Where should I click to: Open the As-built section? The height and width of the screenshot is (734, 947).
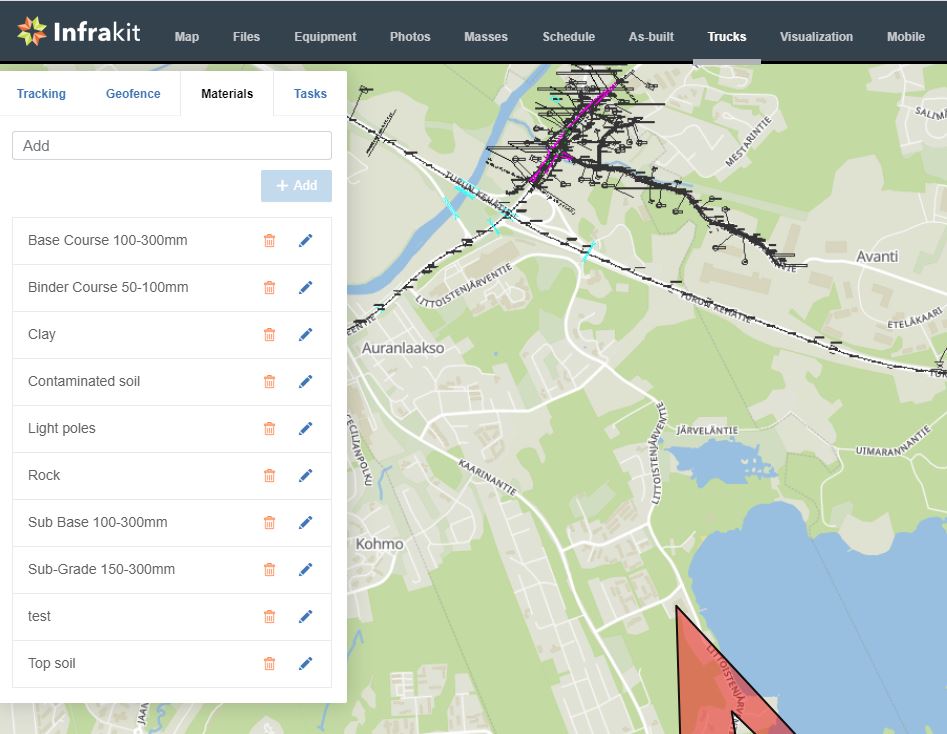tap(651, 37)
